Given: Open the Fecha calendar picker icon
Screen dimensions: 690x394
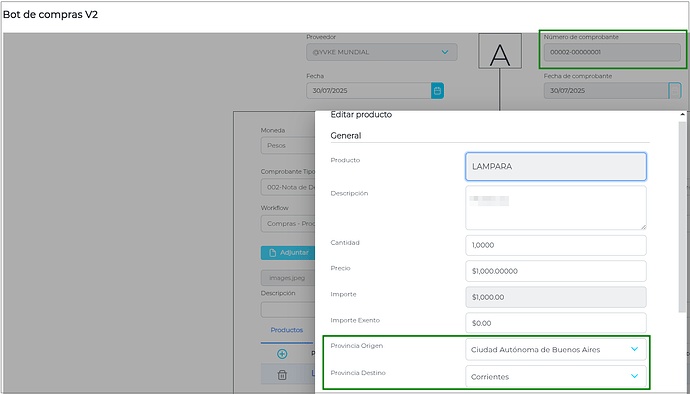Looking at the screenshot, I should 437,91.
